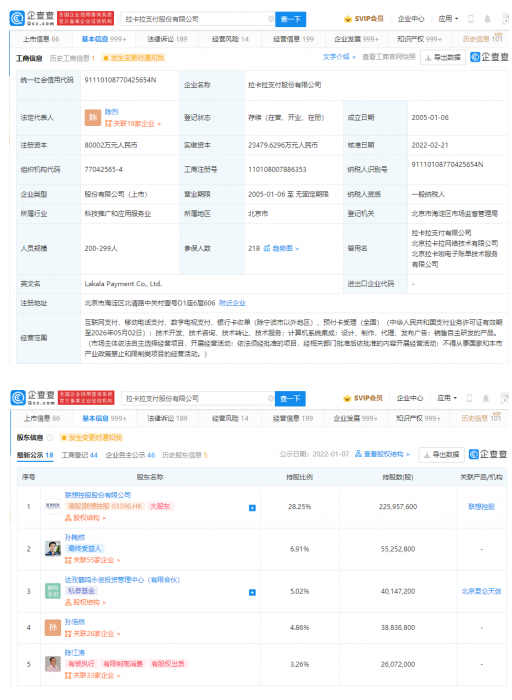Click the 鹤鸣永创 green logo icon
The width and height of the screenshot is (512, 700).
tap(53, 591)
